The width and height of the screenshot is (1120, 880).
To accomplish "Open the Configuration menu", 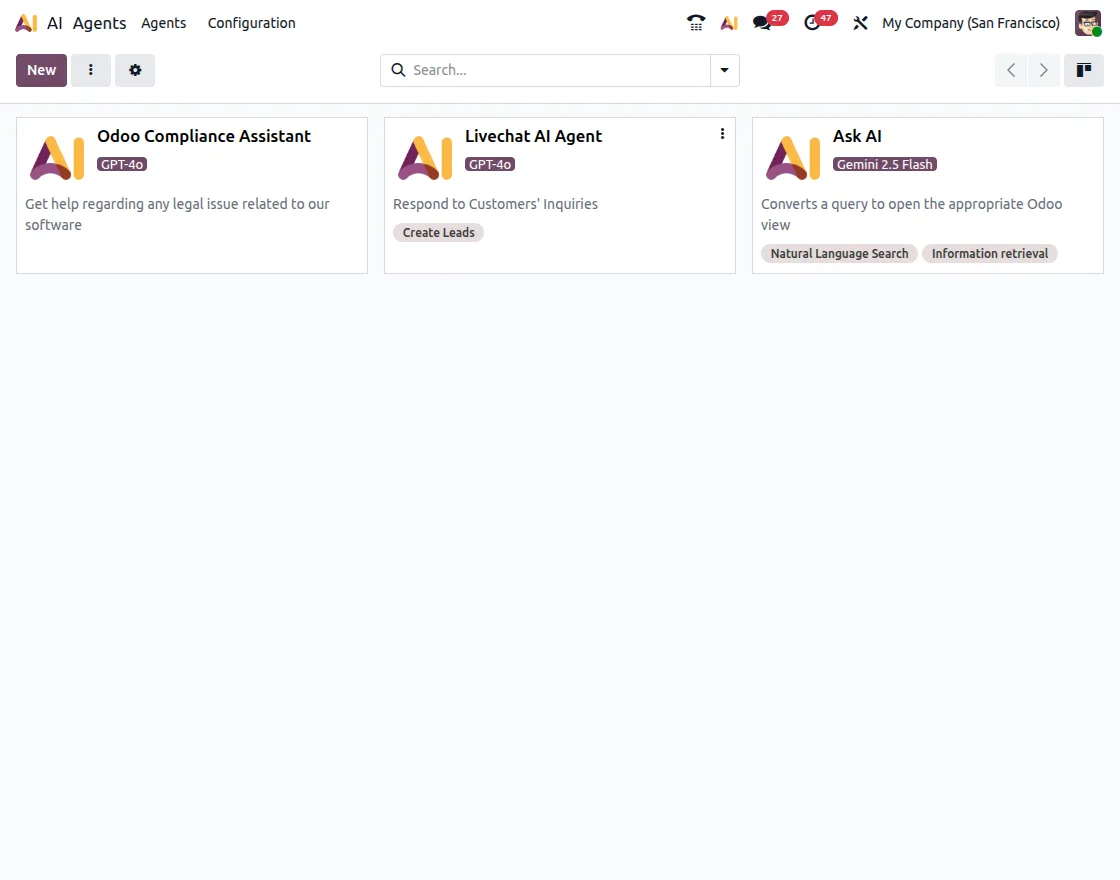I will [x=251, y=23].
